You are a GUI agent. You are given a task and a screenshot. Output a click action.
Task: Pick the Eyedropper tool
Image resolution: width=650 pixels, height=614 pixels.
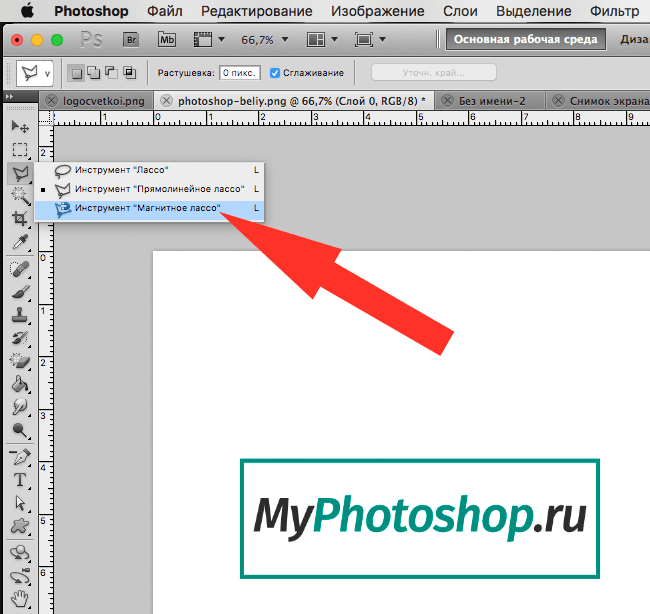point(19,243)
